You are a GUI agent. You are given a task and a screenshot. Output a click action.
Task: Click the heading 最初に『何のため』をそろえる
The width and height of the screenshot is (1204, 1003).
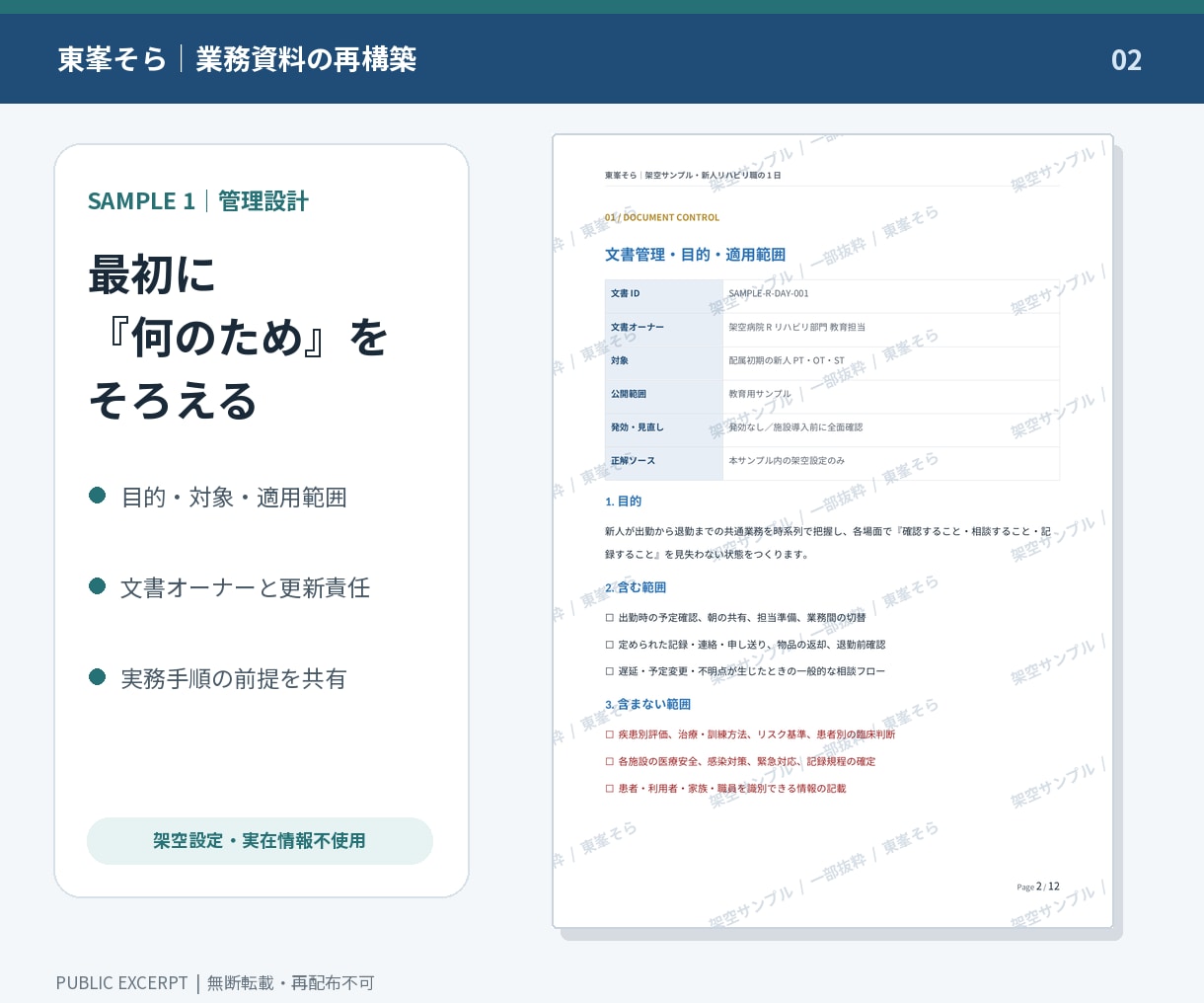click(238, 338)
